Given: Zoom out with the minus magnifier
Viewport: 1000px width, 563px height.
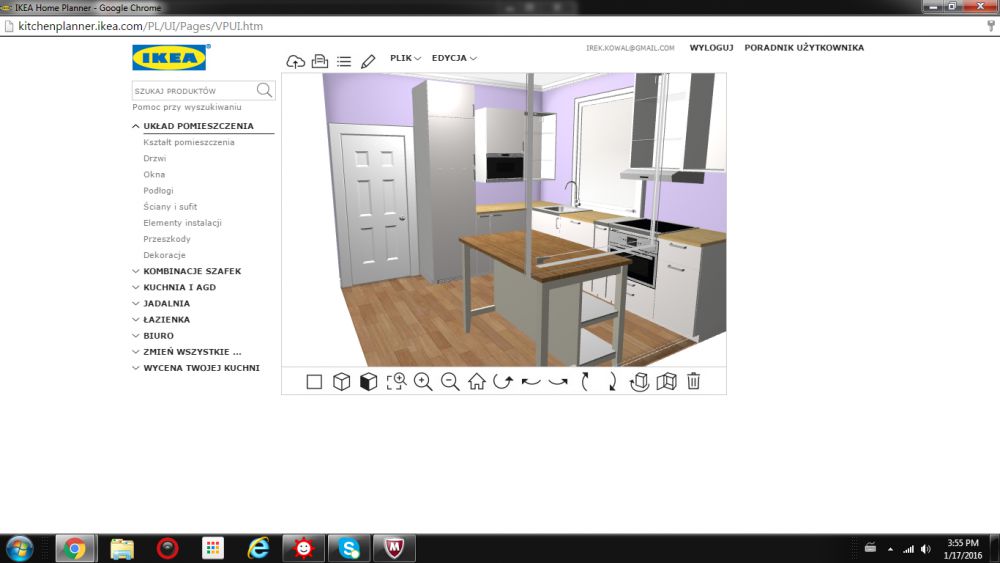Looking at the screenshot, I should pos(450,381).
